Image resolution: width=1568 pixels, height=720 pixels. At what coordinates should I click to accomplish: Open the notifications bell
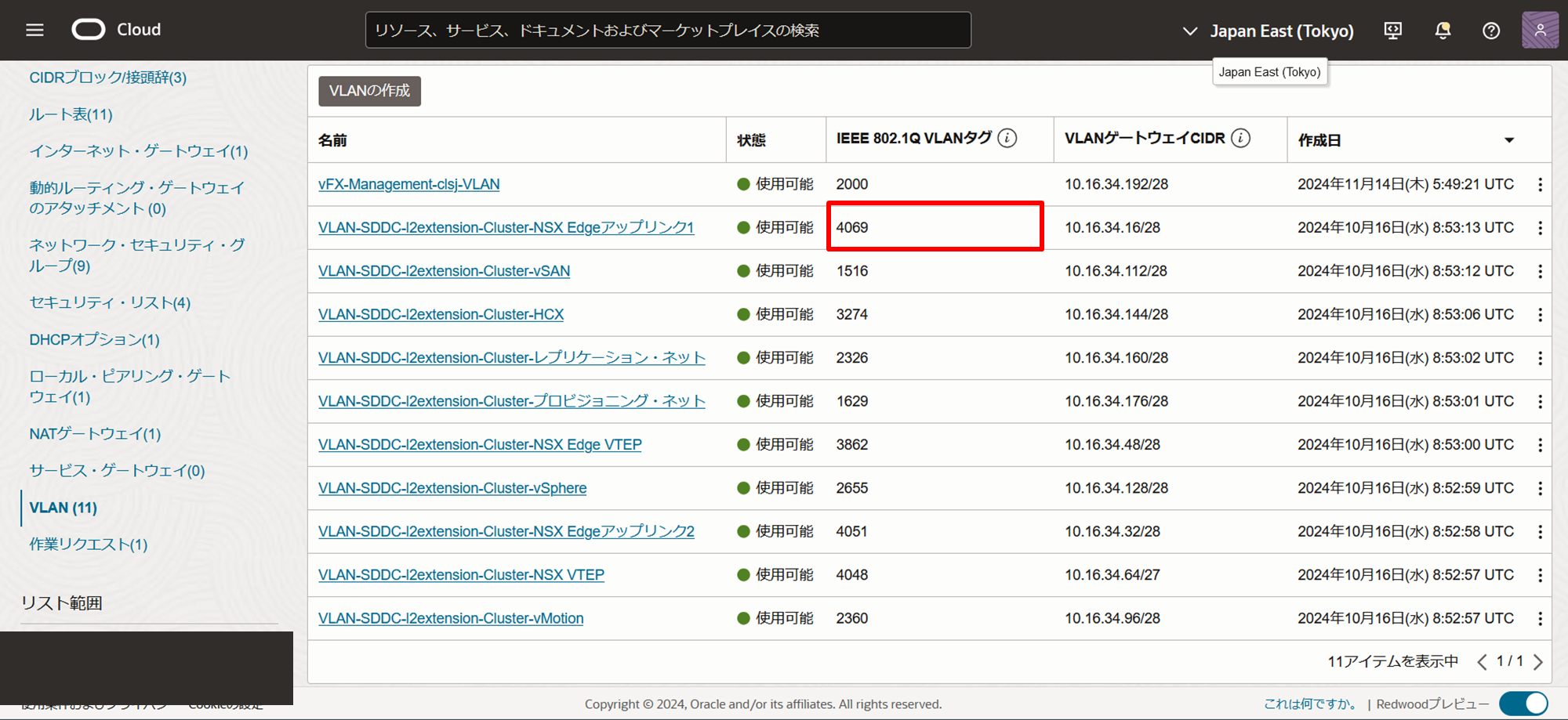(1443, 31)
